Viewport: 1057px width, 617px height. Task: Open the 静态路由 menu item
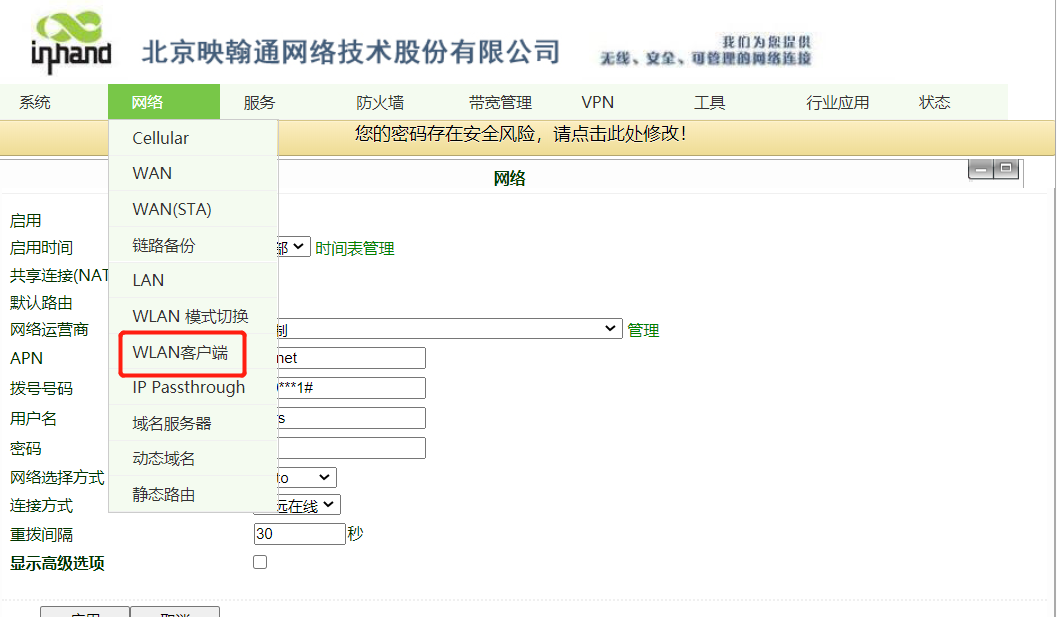(164, 495)
